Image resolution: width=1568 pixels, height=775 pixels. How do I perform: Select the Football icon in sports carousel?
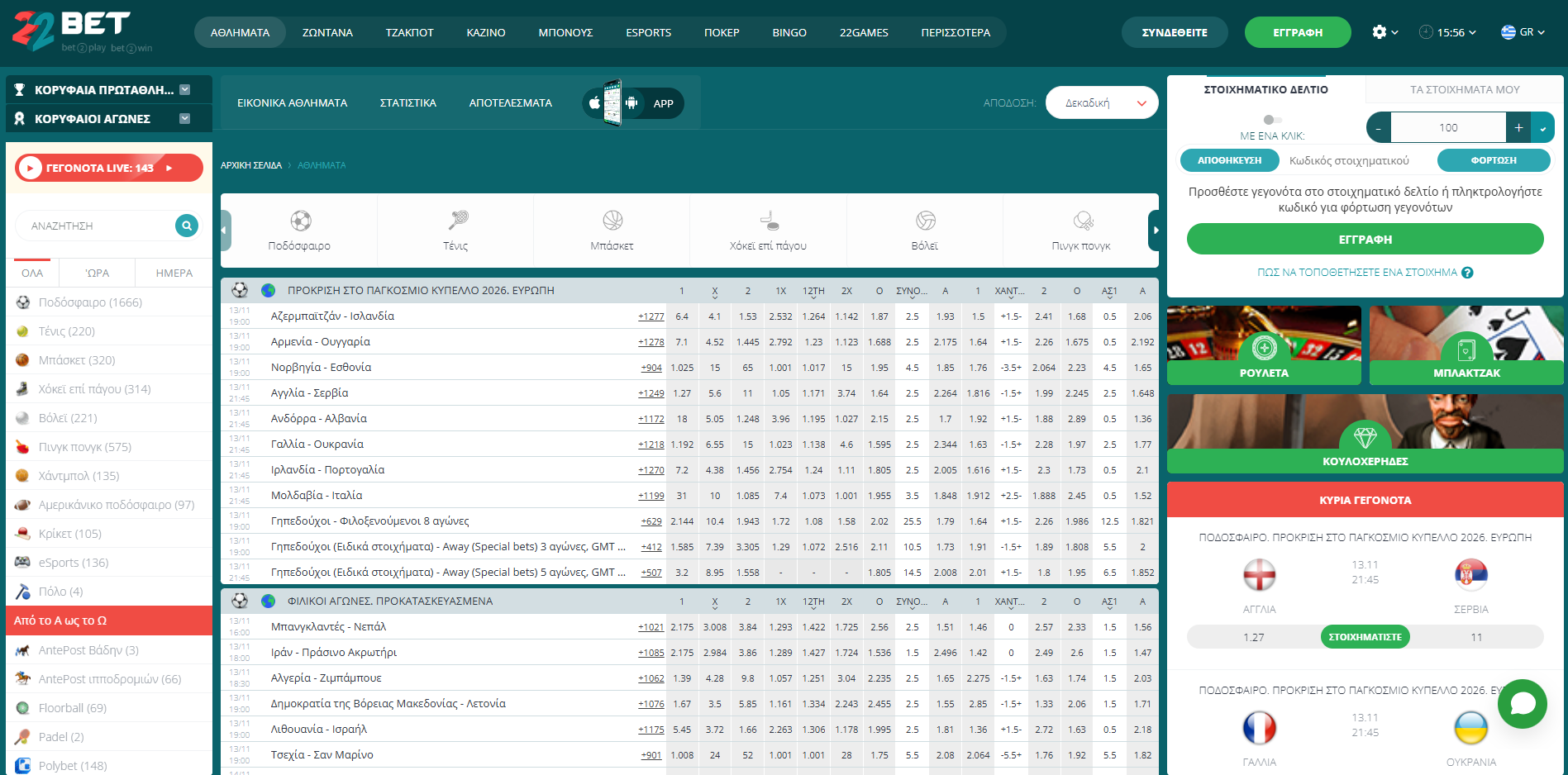point(300,221)
